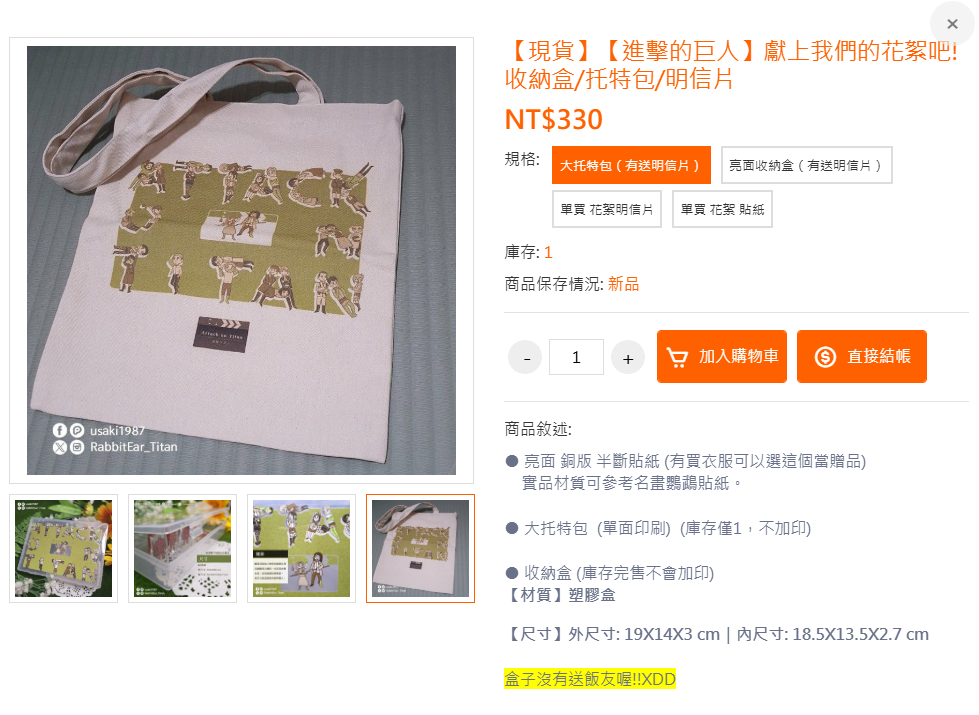Click the dollar coin checkout icon
The height and width of the screenshot is (715, 979).
point(825,357)
